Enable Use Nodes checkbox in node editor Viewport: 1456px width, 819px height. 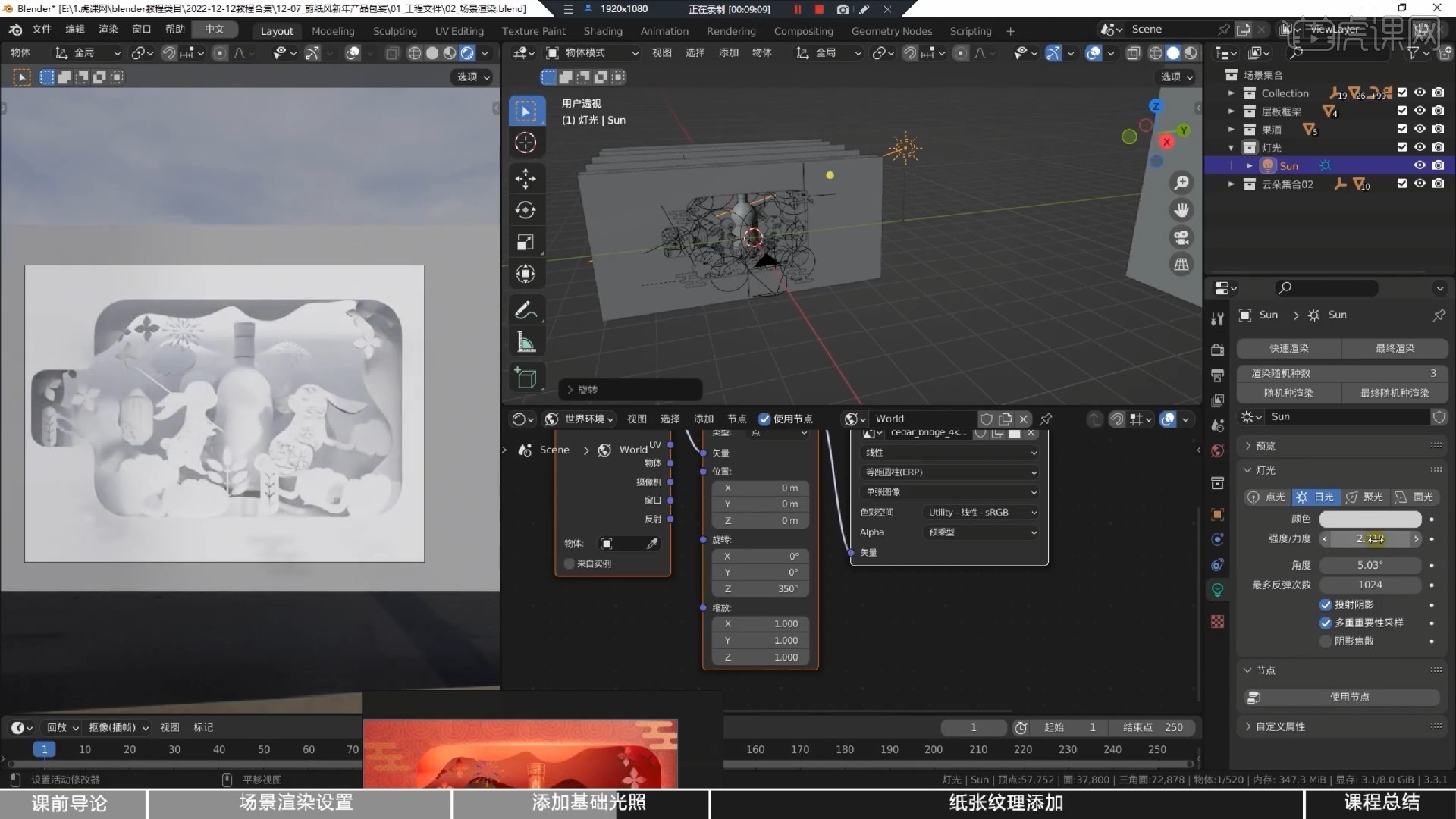point(764,419)
